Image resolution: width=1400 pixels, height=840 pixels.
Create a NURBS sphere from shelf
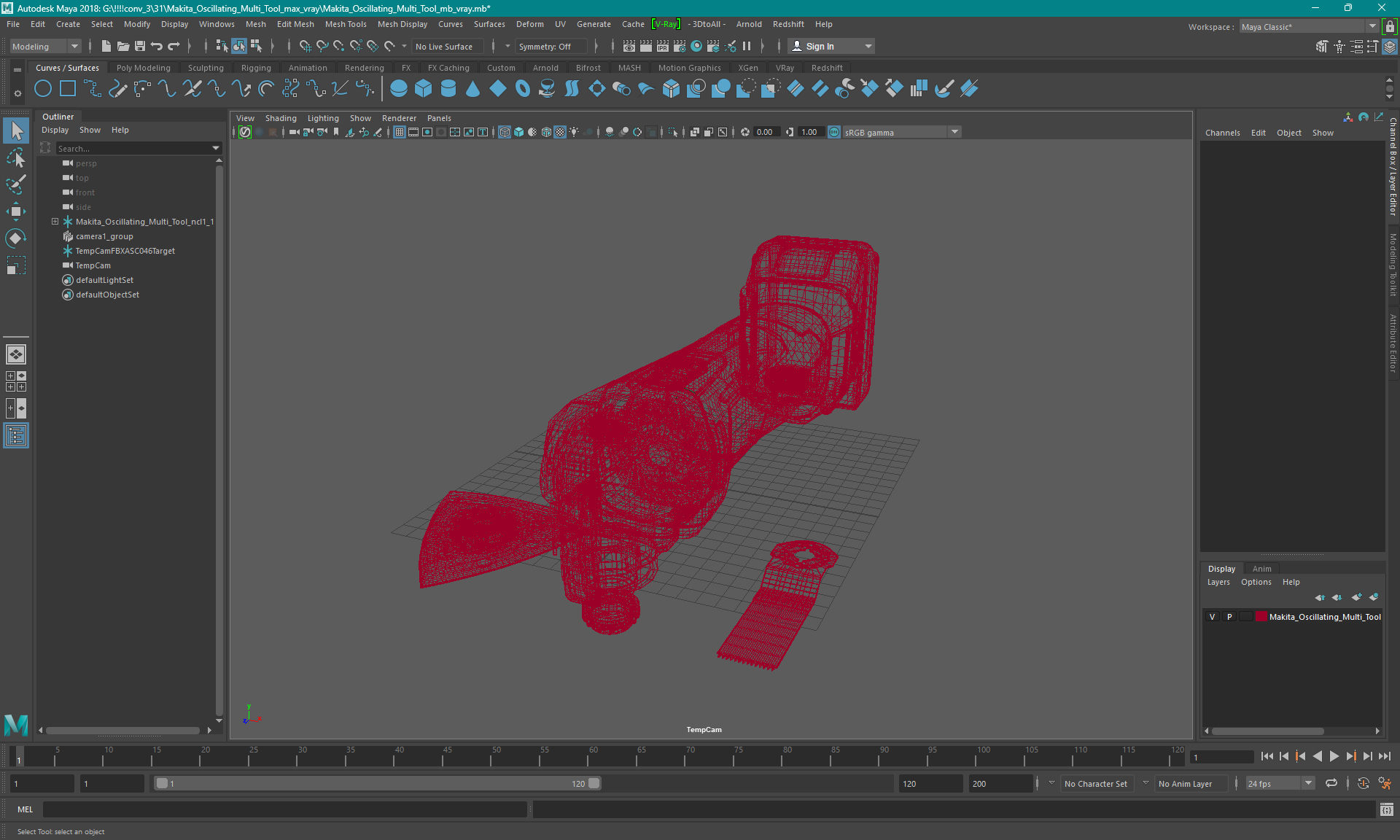coord(399,89)
